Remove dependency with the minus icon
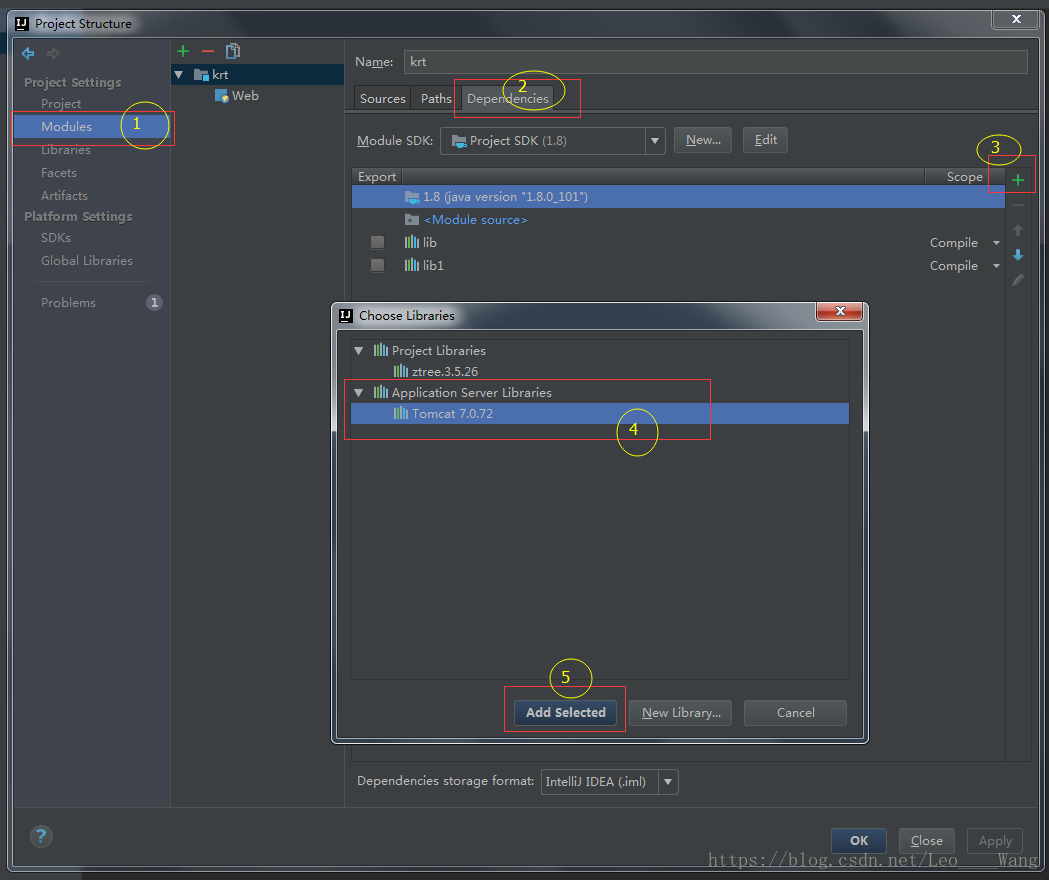 (1018, 205)
